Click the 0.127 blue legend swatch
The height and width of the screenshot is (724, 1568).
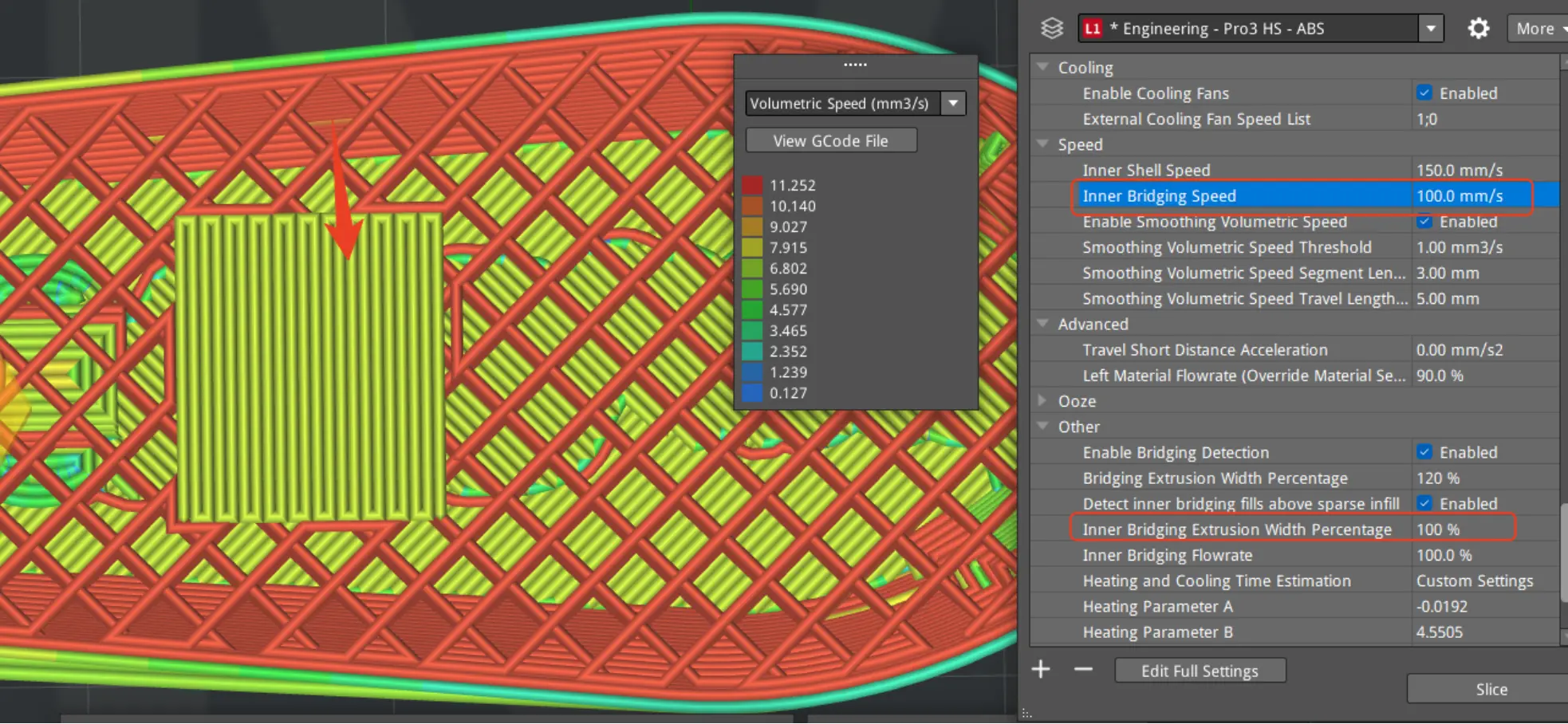(752, 392)
